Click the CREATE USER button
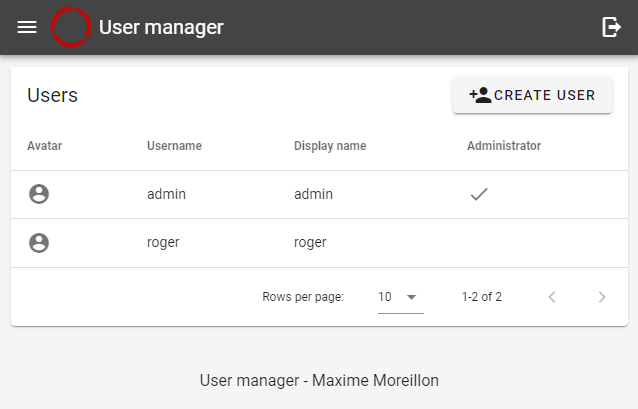This screenshot has width=638, height=409. (x=532, y=95)
